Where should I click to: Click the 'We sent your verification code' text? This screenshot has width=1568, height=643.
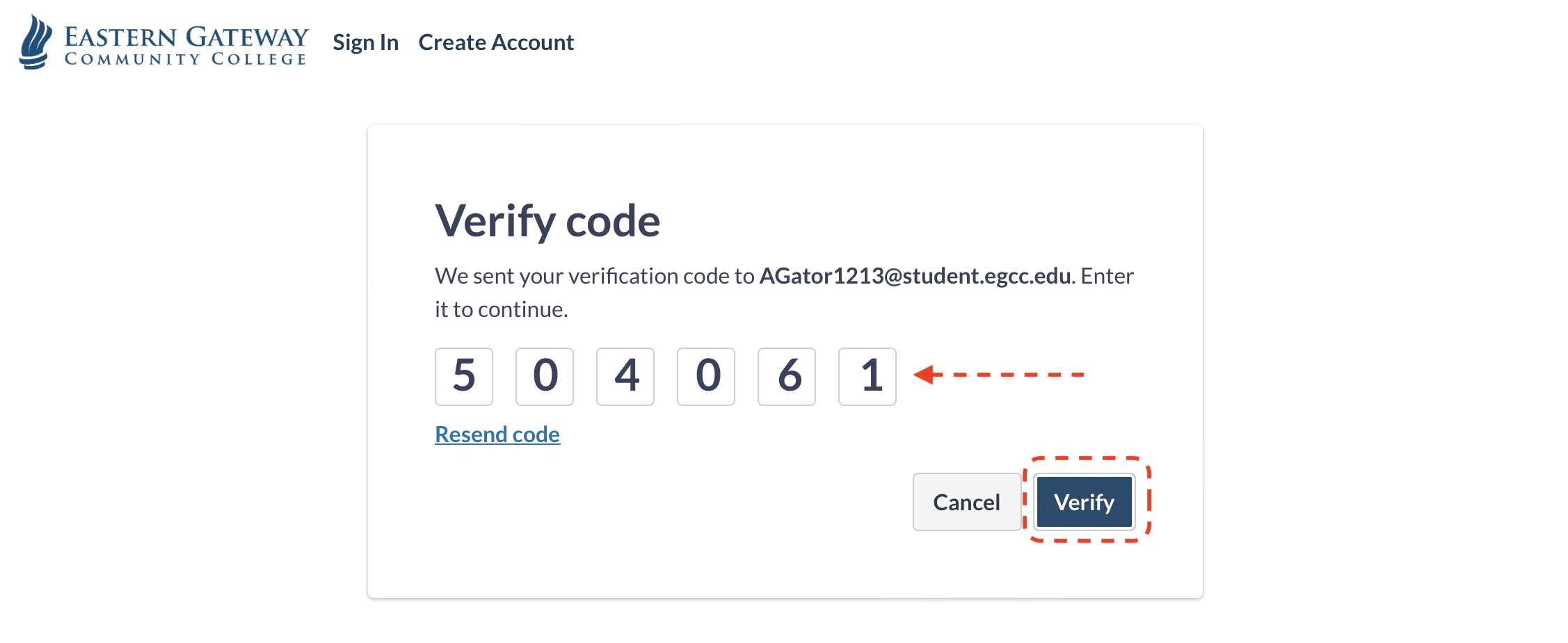pos(595,276)
